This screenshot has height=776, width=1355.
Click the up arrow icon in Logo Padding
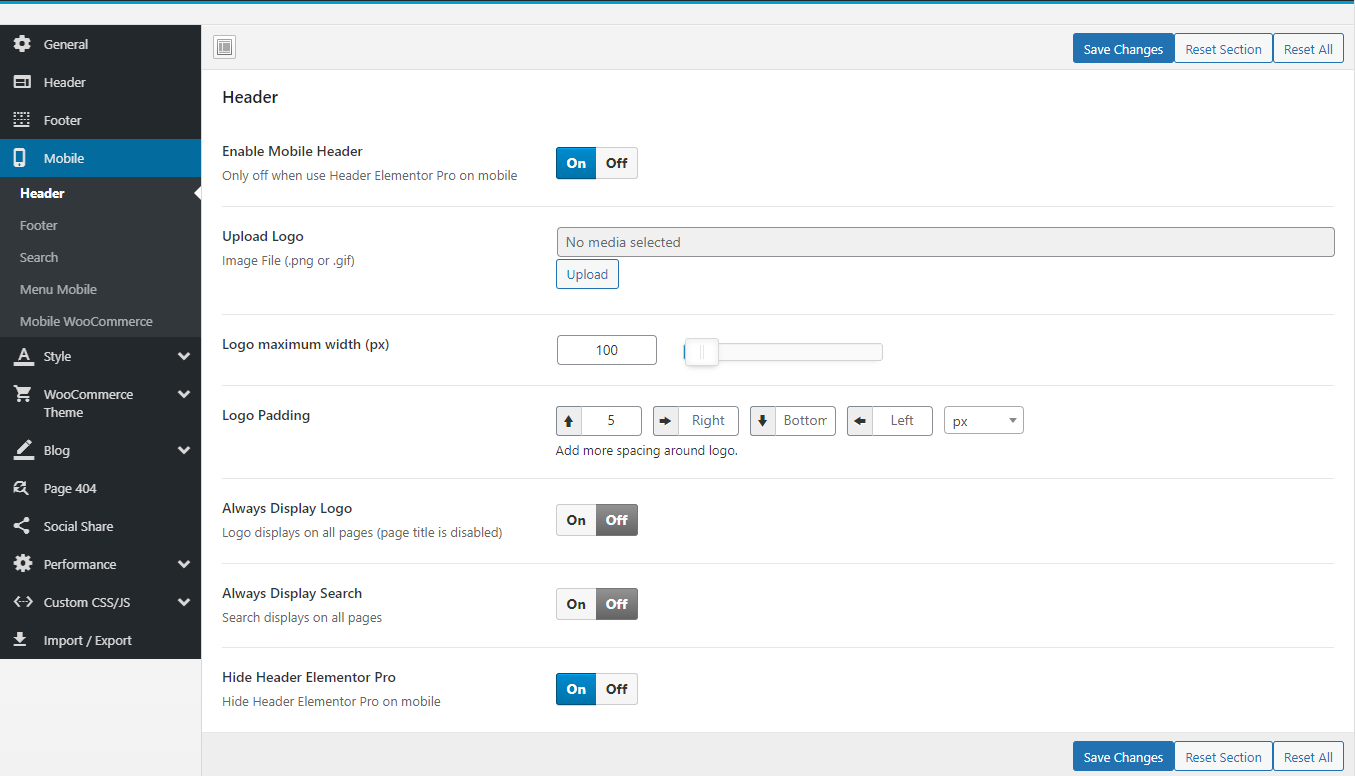pyautogui.click(x=569, y=421)
